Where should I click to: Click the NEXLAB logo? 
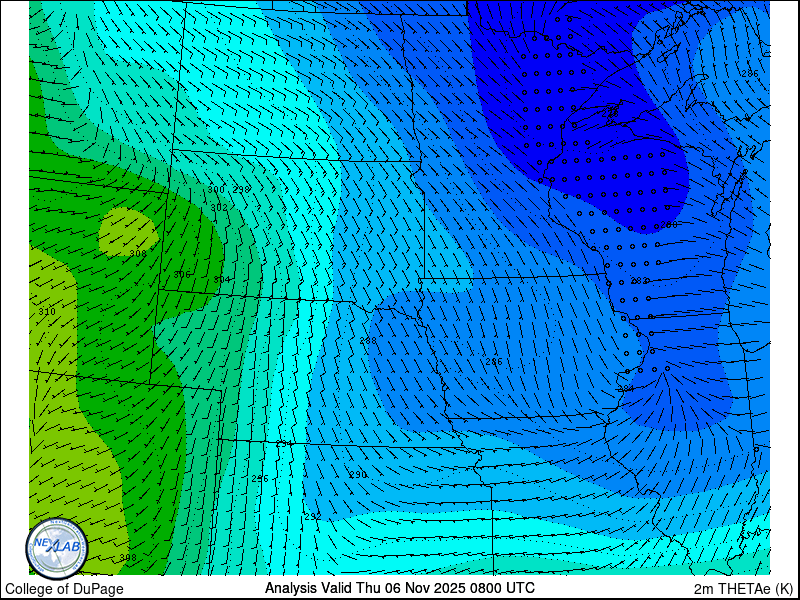point(57,548)
